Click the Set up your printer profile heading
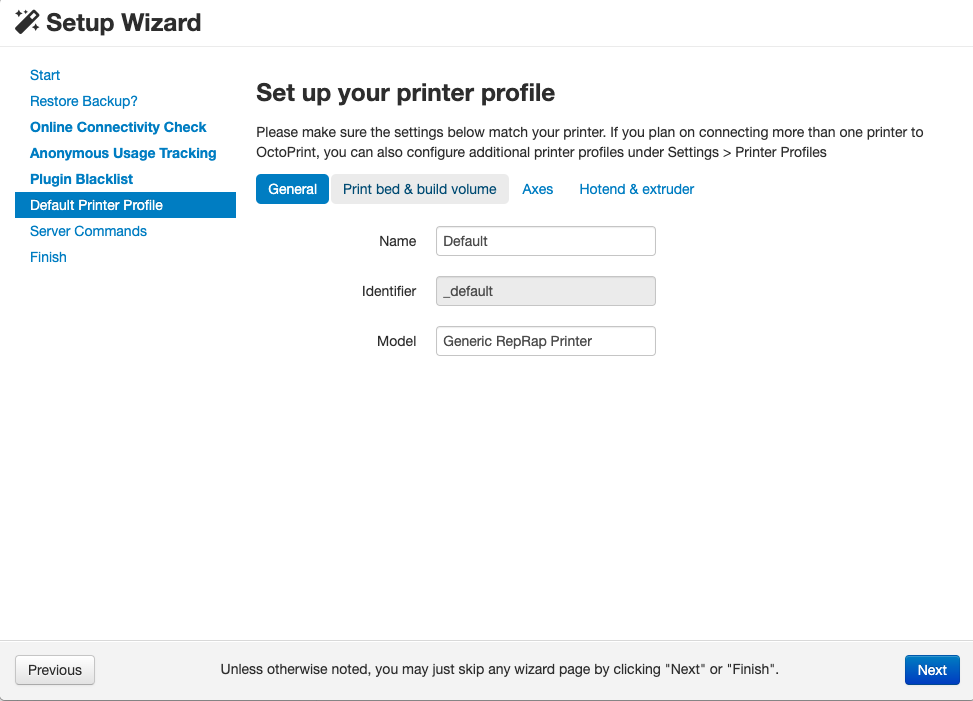973x701 pixels. tap(405, 93)
